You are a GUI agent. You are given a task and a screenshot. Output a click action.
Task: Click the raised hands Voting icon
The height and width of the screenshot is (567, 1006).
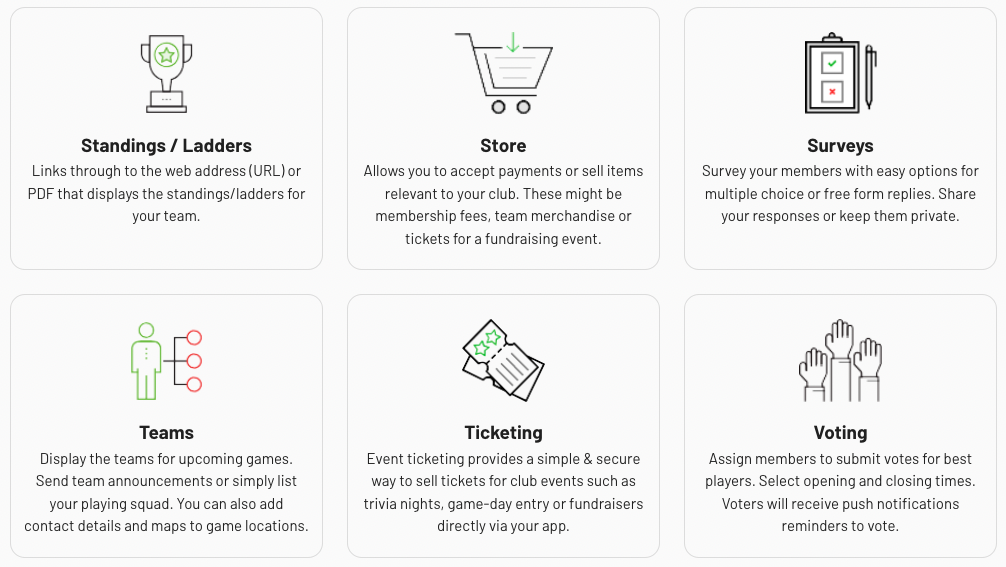coord(840,360)
